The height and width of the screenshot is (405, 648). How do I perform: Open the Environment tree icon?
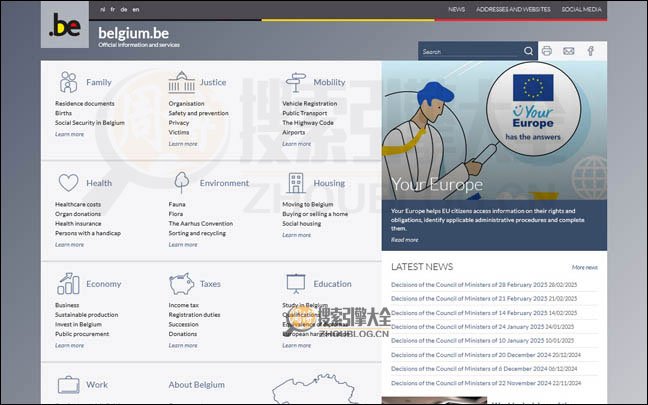(182, 183)
